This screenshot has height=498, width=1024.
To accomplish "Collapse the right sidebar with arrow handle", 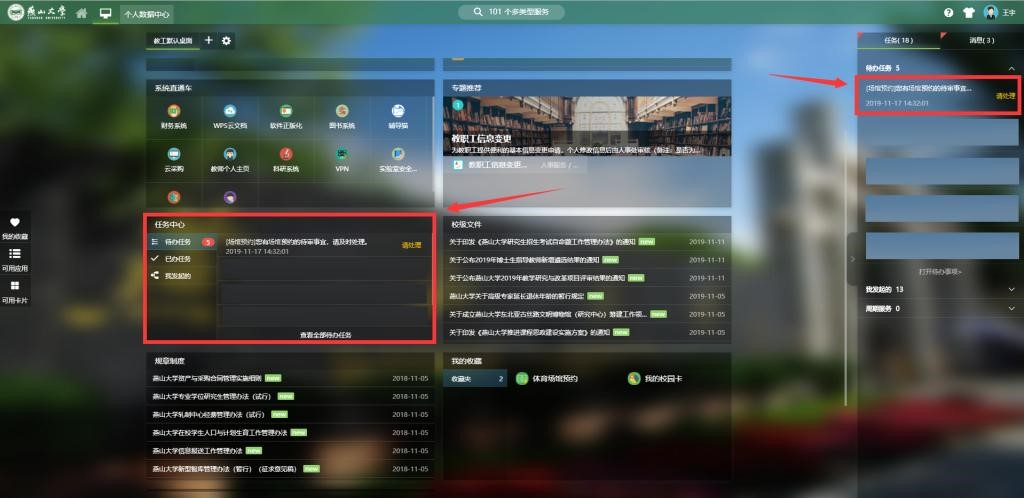I will (x=851, y=259).
